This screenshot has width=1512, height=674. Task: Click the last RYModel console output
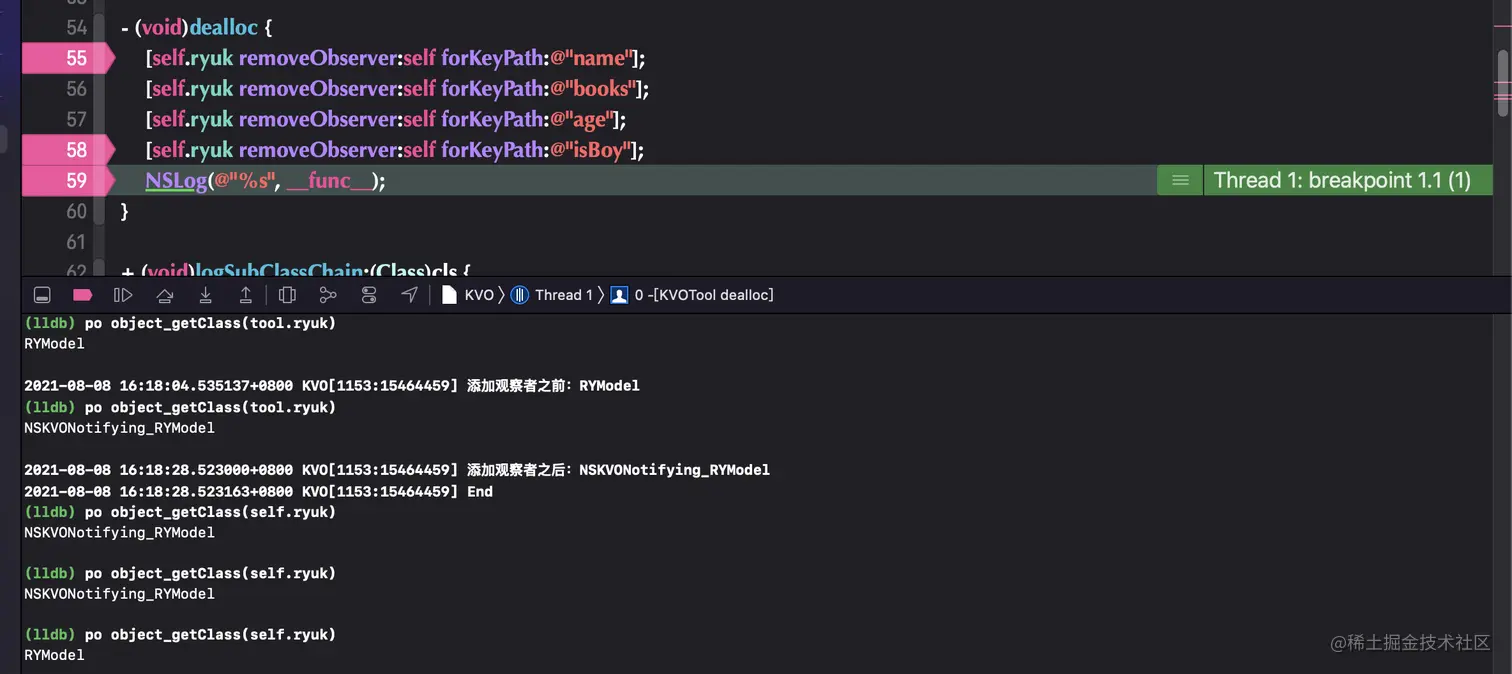(x=54, y=655)
